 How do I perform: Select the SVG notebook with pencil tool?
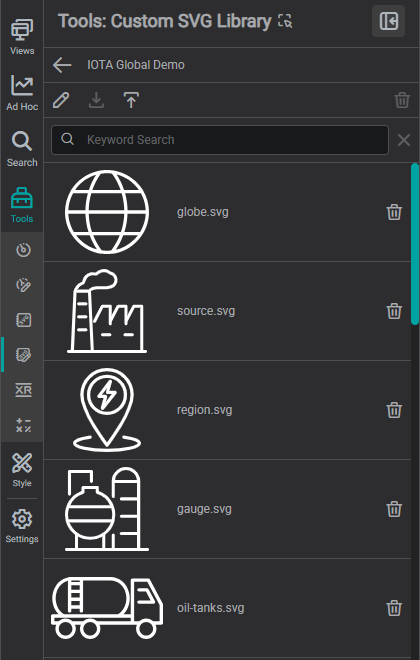[23, 355]
